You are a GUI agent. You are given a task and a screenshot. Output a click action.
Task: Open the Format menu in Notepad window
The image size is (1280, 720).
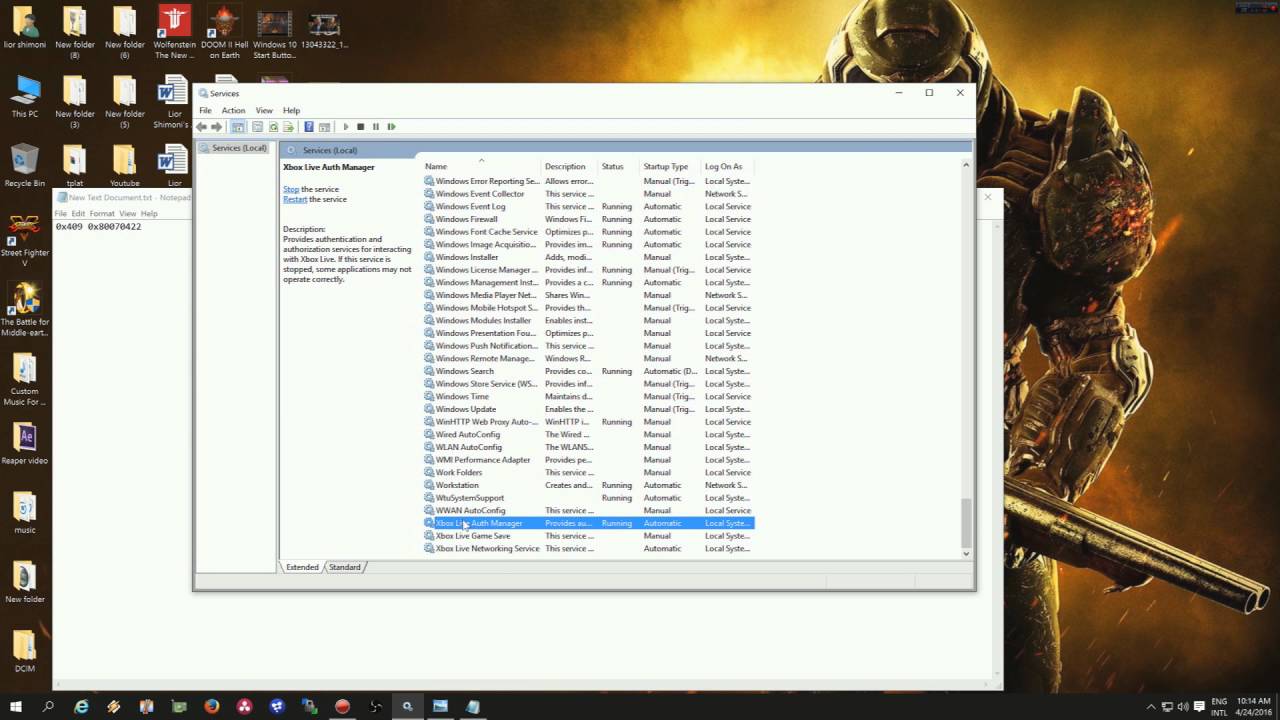tap(102, 214)
